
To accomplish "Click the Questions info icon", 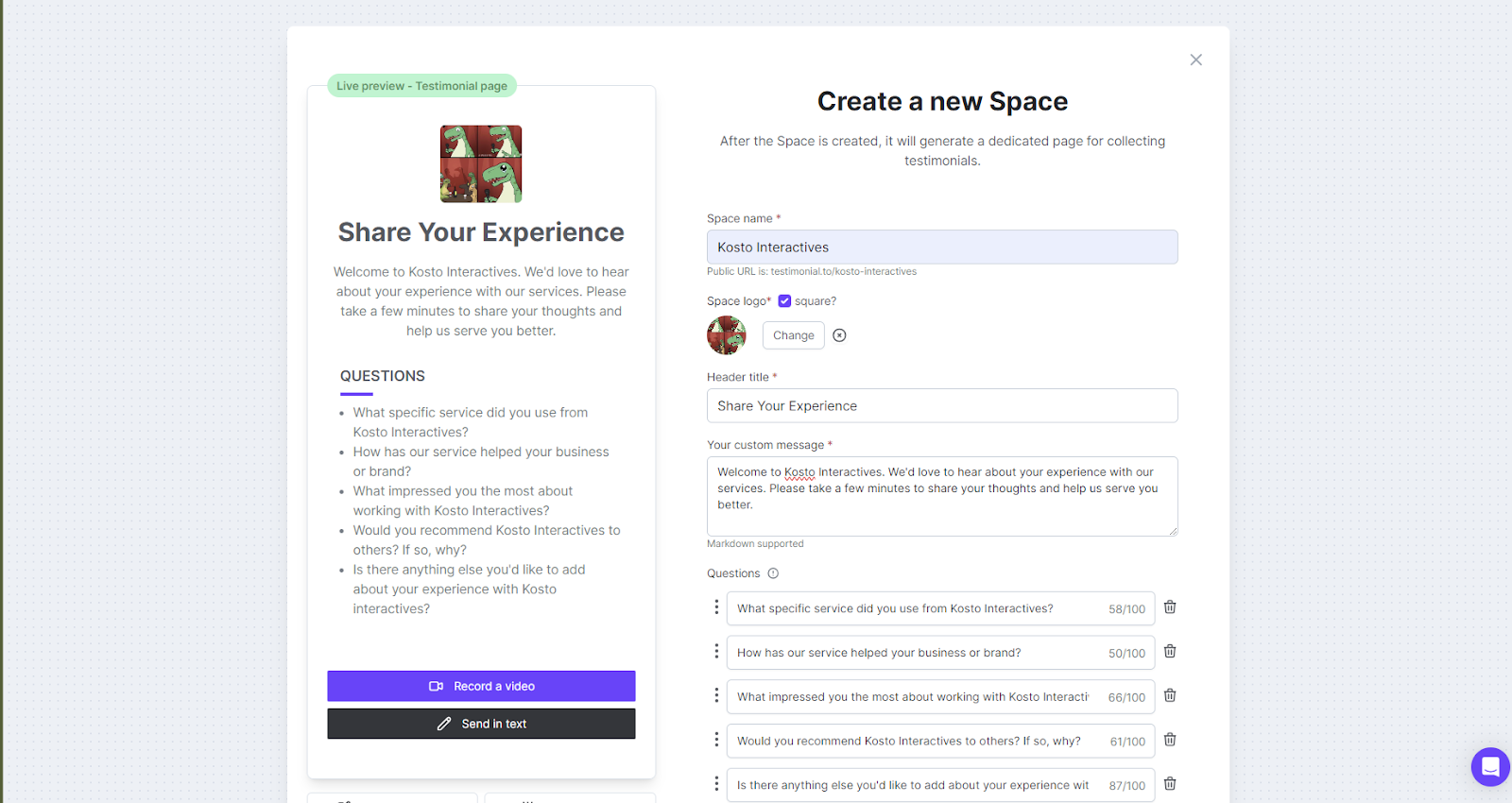I will coord(773,573).
